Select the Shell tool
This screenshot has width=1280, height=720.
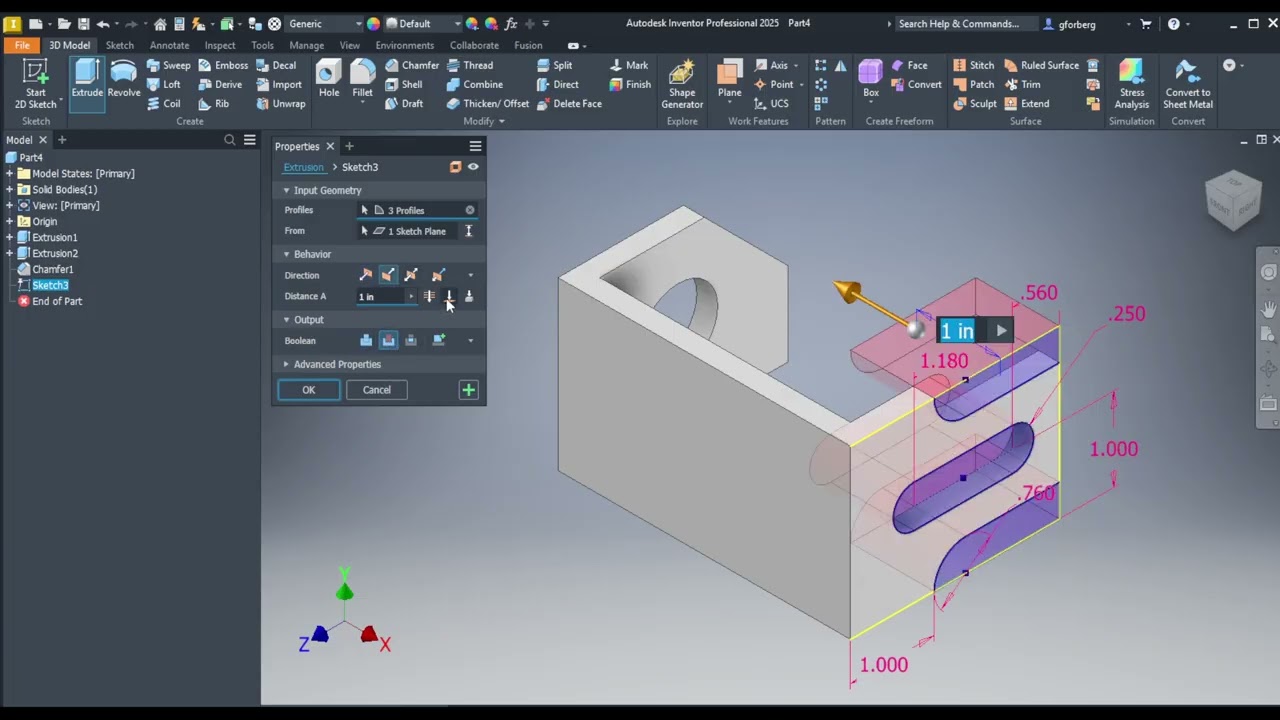403,84
